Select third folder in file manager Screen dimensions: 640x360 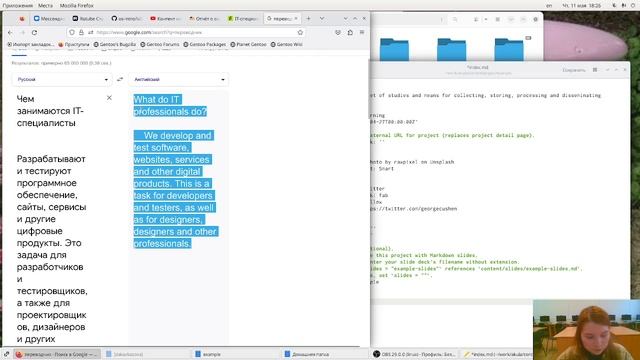click(x=509, y=49)
